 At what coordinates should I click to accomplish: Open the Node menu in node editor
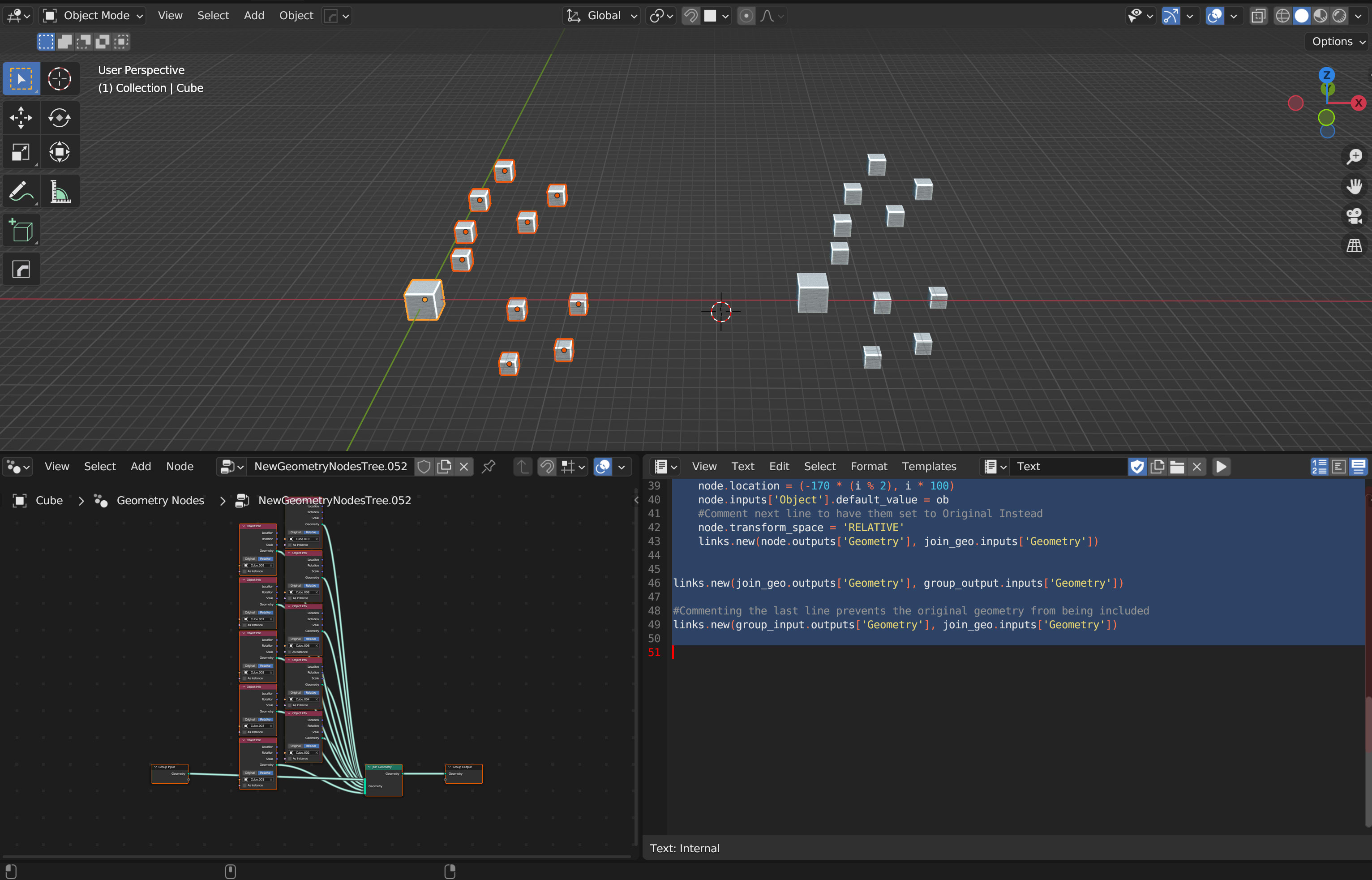tap(180, 467)
